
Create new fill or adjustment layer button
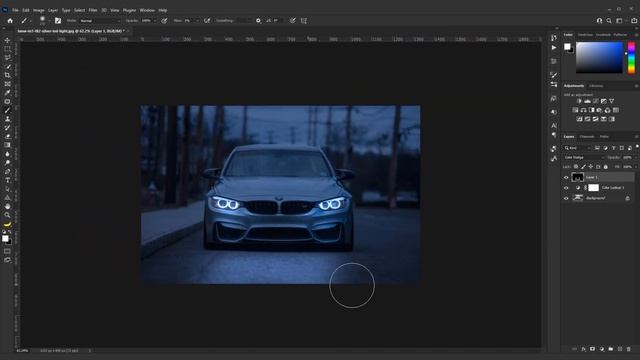click(x=602, y=349)
